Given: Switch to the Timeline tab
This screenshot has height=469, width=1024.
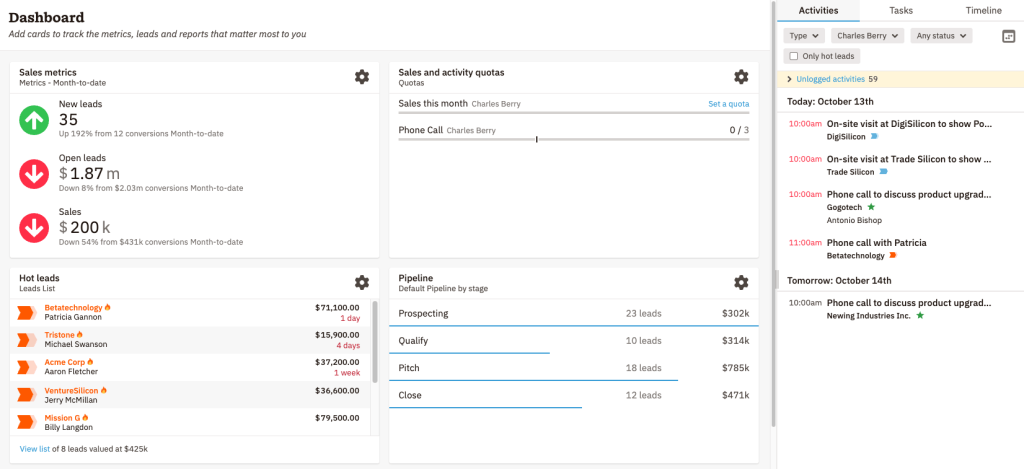Looking at the screenshot, I should tap(983, 10).
